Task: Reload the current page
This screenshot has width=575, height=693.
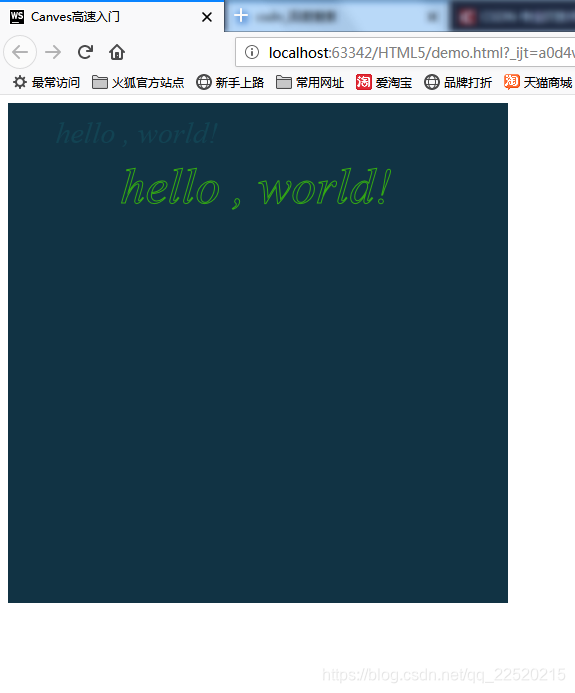Action: pos(85,52)
